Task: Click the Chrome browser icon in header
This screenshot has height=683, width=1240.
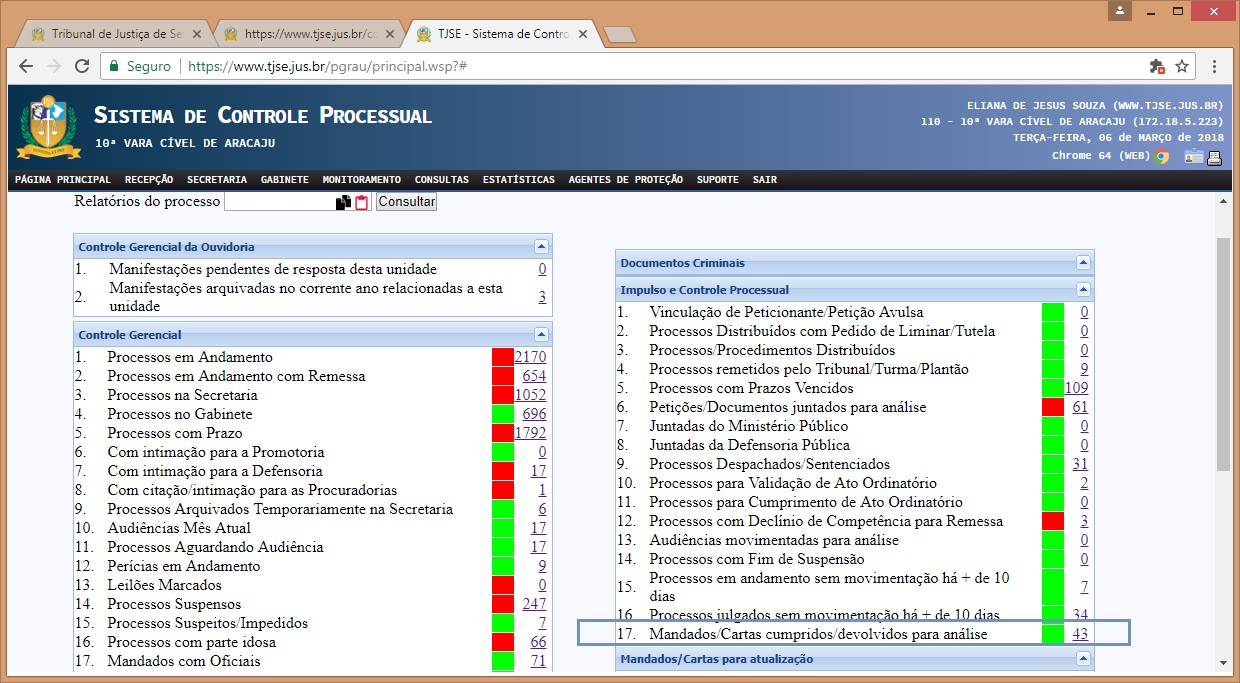Action: pos(1161,156)
